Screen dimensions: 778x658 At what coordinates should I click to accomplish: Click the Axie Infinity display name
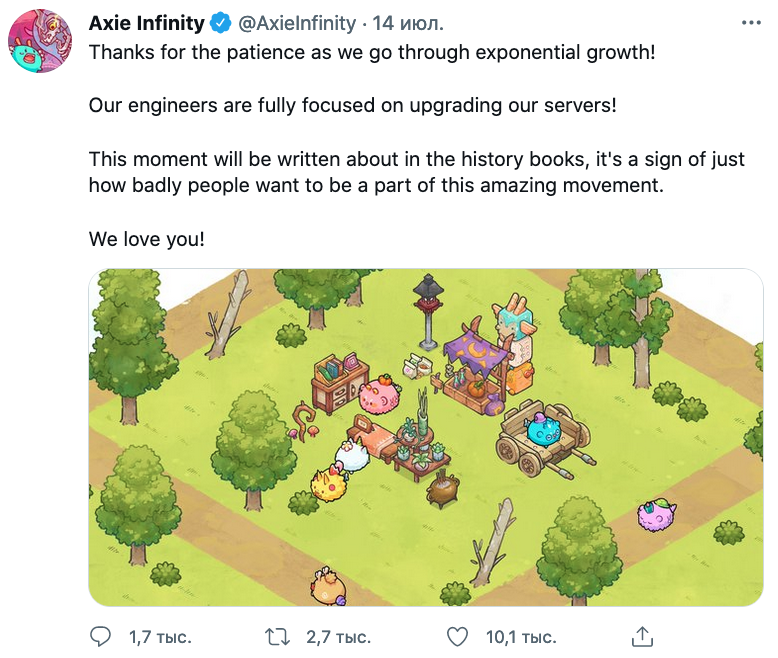(x=146, y=23)
